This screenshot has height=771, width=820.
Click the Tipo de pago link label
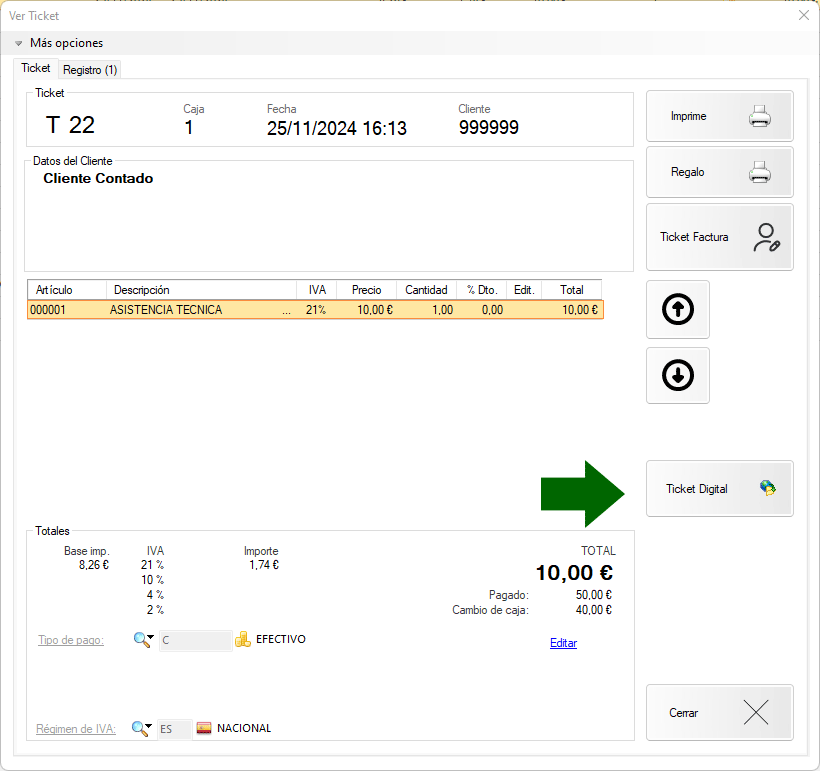[70, 640]
